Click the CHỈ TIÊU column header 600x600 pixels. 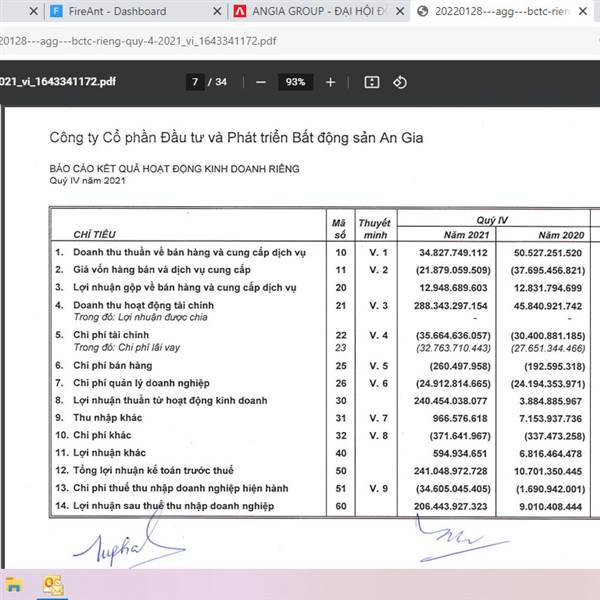tap(94, 235)
